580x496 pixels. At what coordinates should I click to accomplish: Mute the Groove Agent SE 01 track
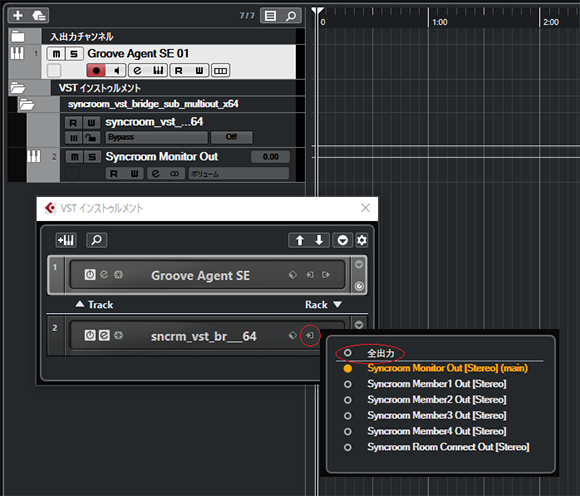[56, 54]
